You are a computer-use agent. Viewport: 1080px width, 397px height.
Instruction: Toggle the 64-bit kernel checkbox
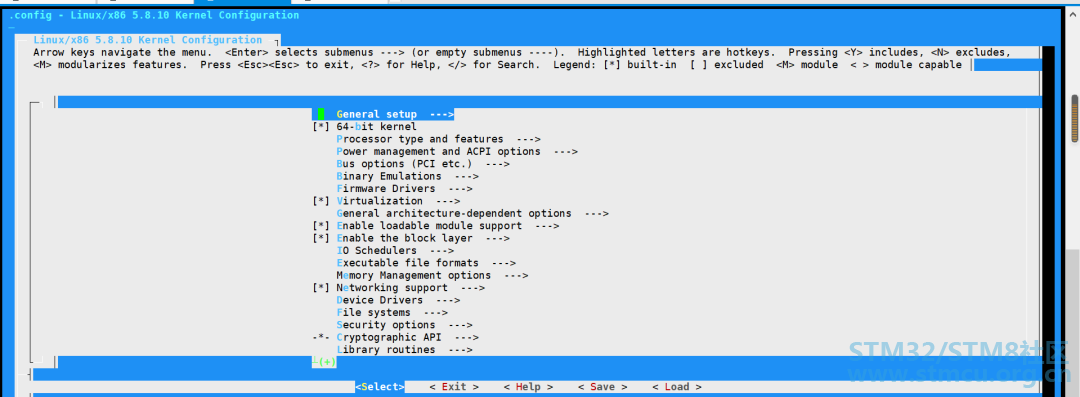(321, 127)
